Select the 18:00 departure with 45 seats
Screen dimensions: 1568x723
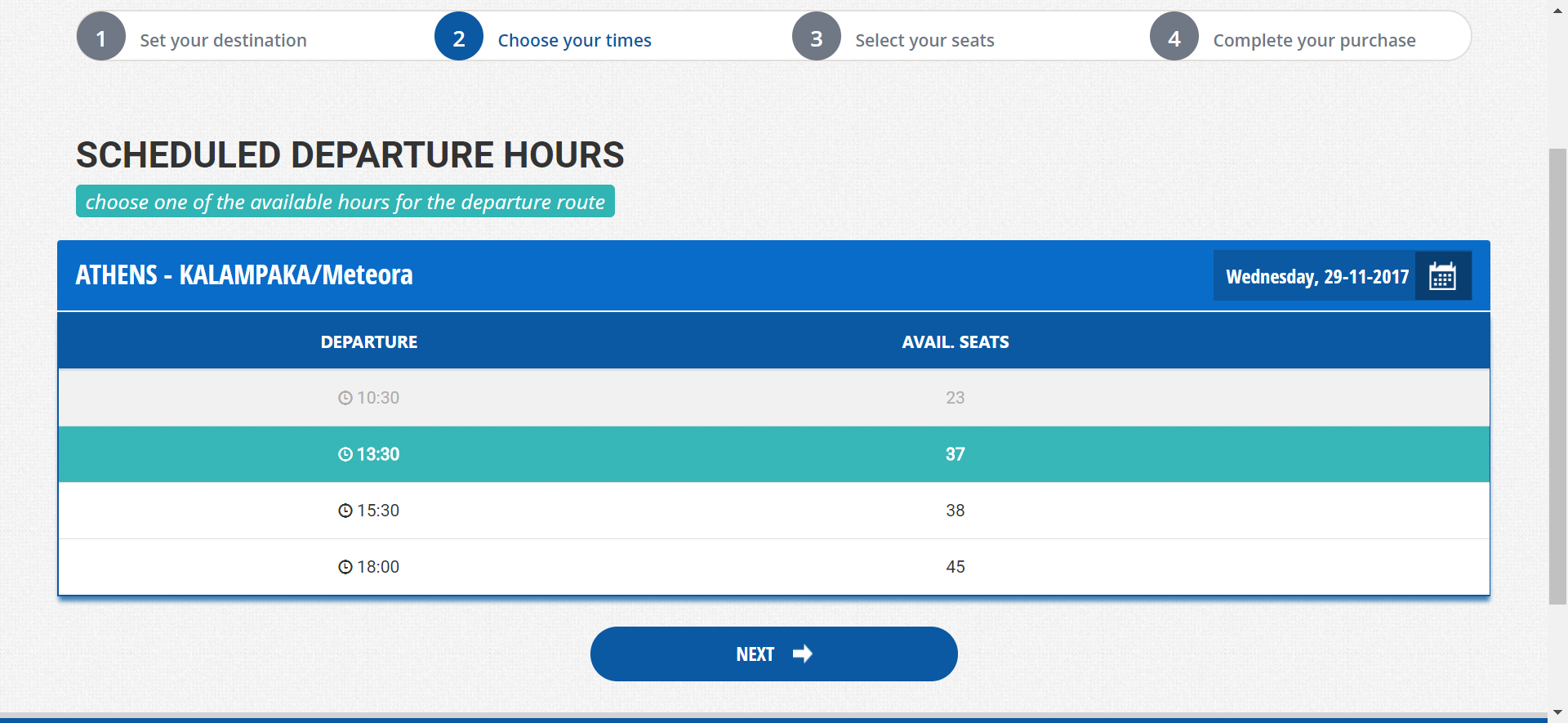pos(774,567)
